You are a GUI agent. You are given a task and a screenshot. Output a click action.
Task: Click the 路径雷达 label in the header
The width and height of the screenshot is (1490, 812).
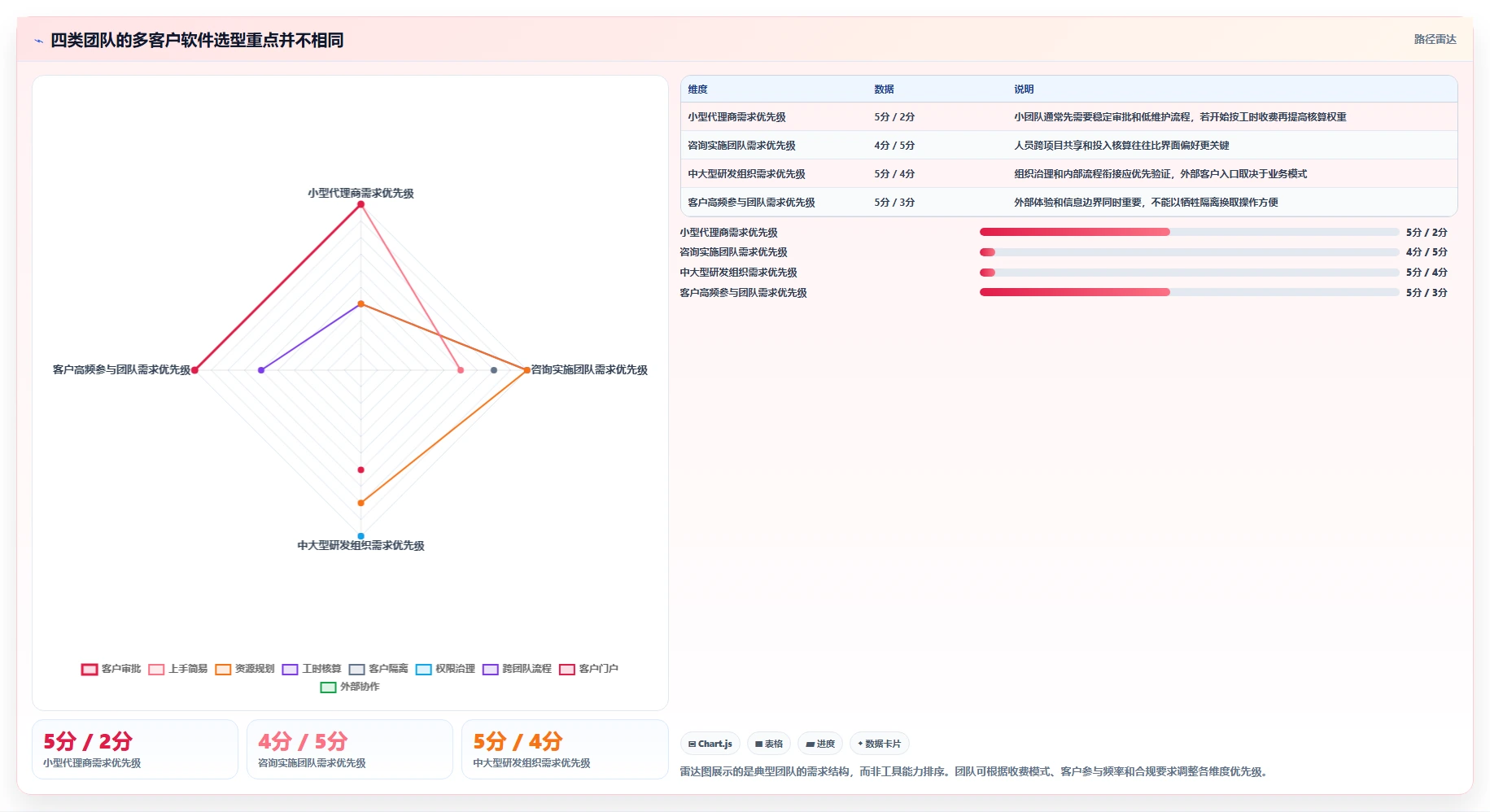(x=1435, y=39)
